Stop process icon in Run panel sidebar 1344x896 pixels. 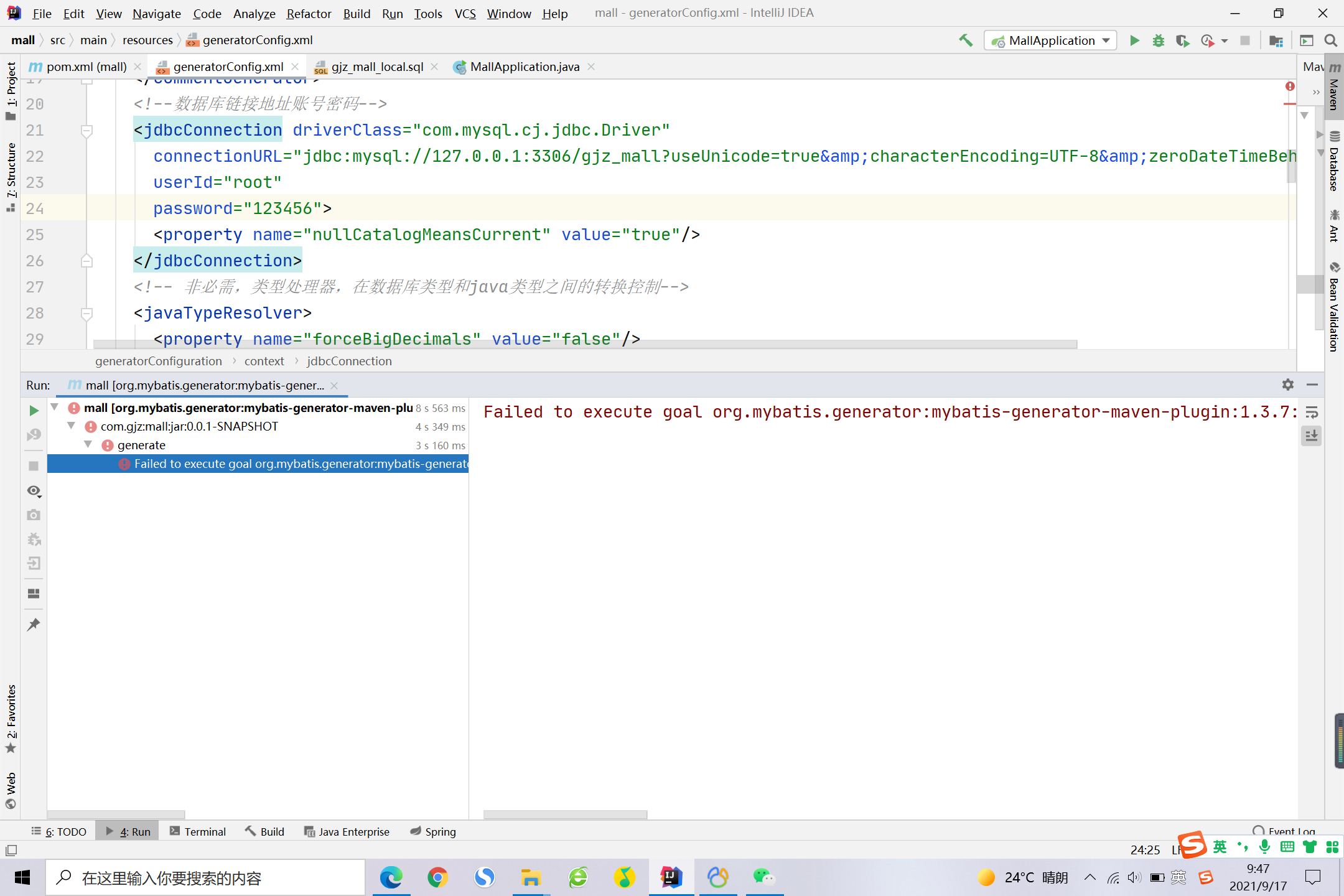[34, 465]
